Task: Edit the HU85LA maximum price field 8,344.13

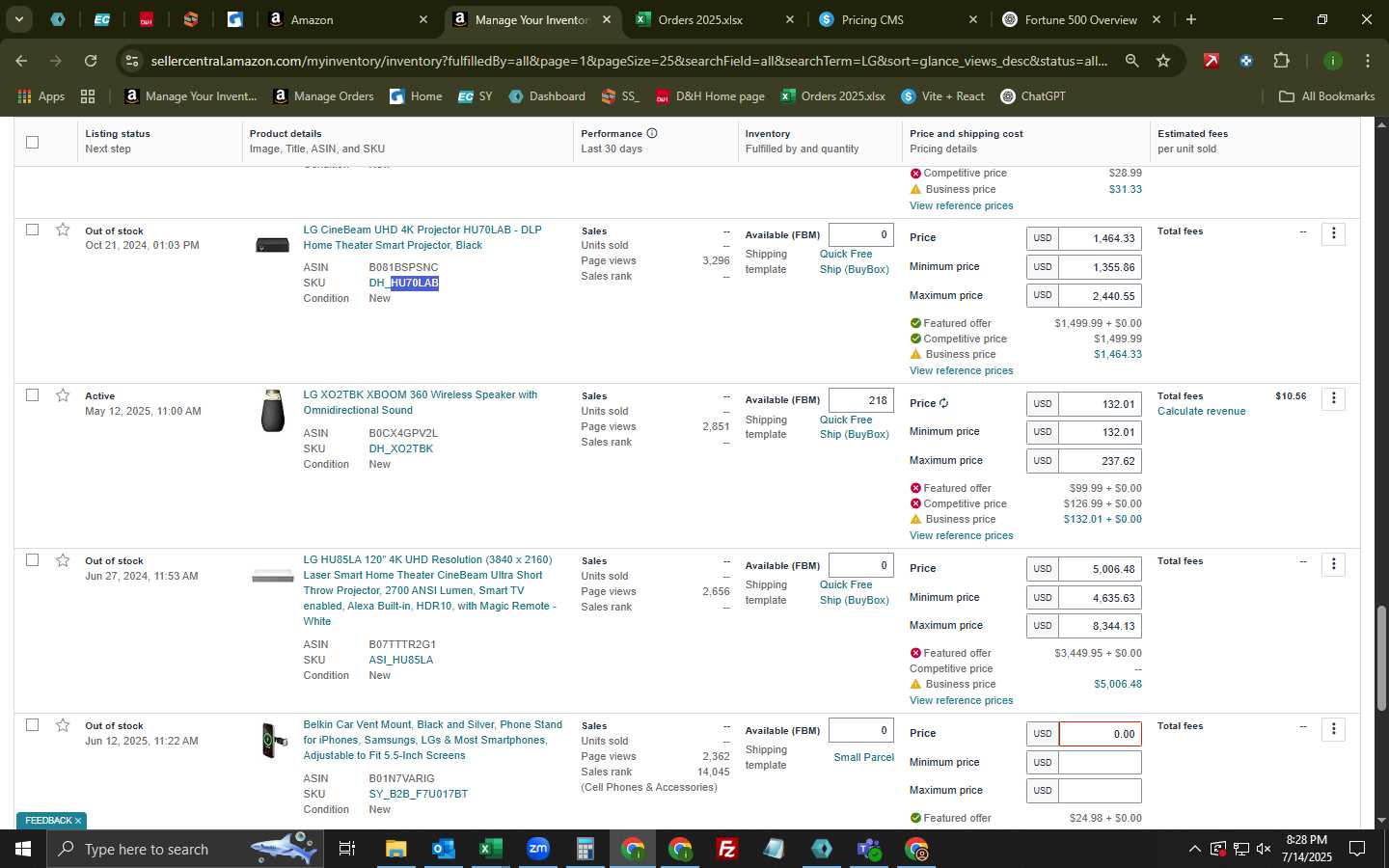Action: [x=1100, y=626]
